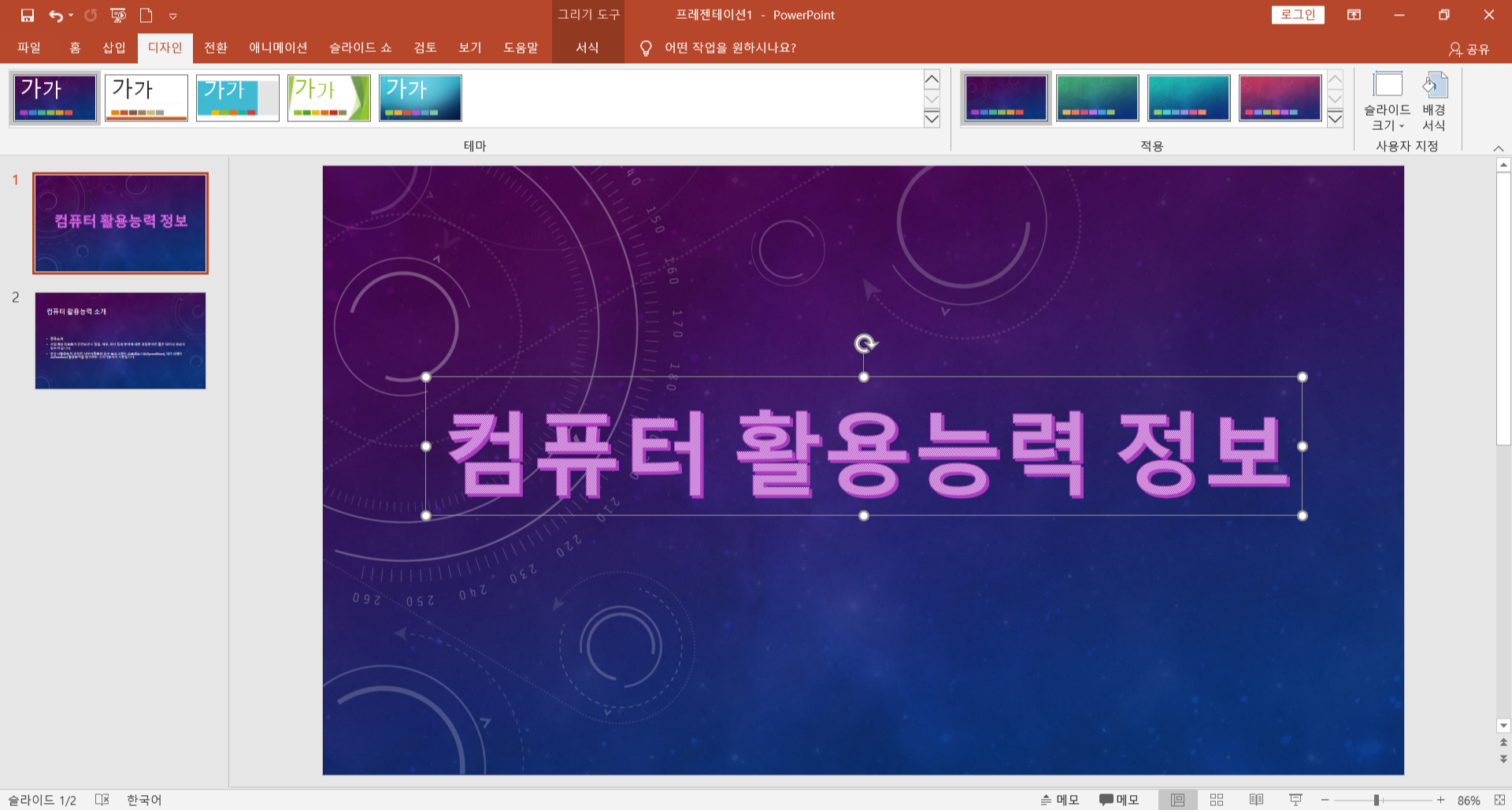Start slideshow from beginning icon

118,15
